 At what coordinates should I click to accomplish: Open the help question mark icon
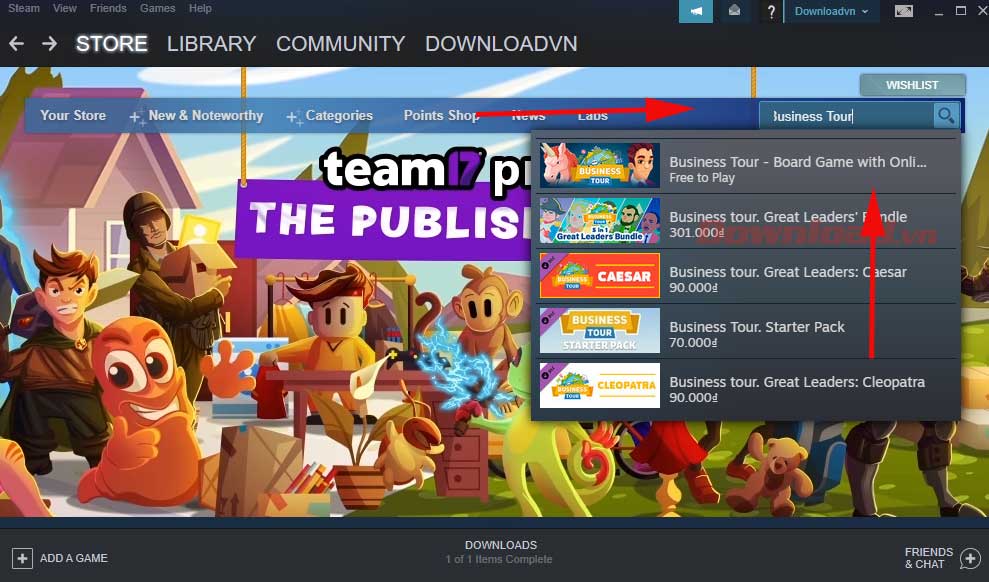click(771, 11)
